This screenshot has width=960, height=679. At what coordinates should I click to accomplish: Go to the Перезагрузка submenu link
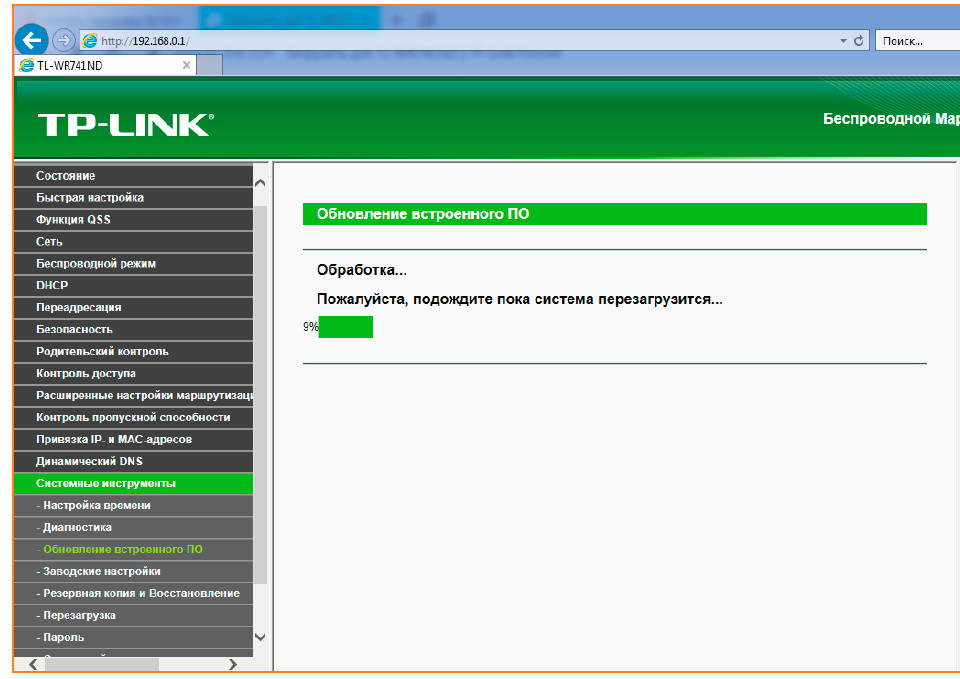coord(79,616)
